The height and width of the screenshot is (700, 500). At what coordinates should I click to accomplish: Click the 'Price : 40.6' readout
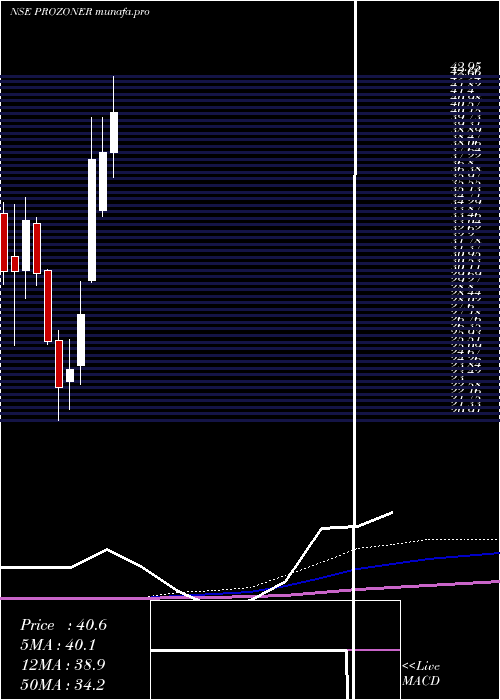63,625
